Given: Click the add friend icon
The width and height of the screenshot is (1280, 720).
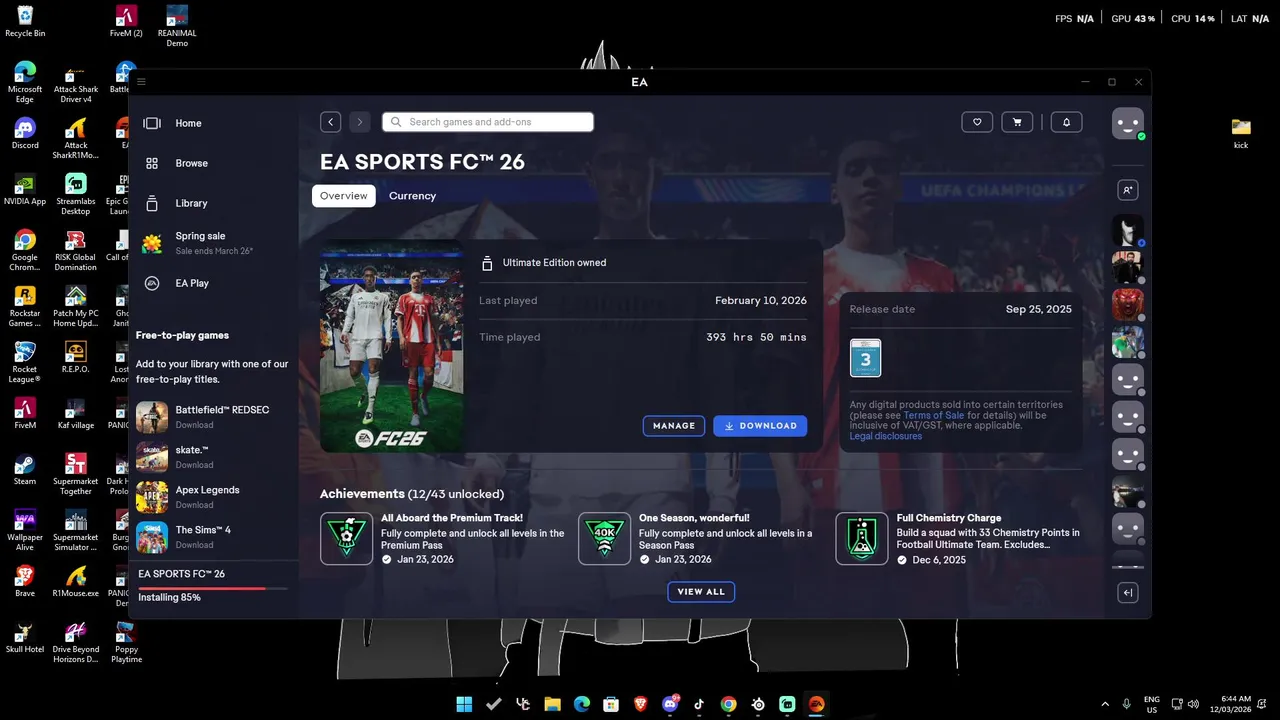Looking at the screenshot, I should pos(1128,190).
